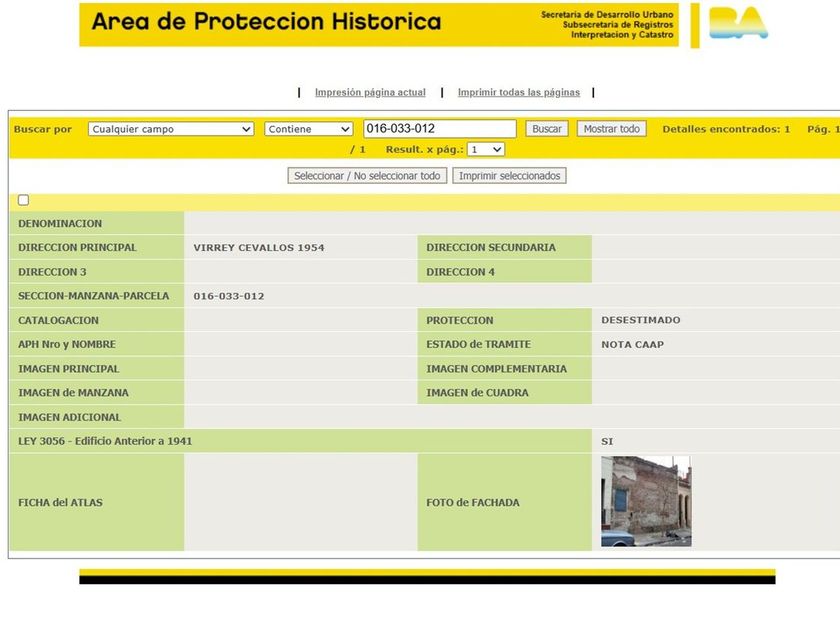Expand the 'Contiene' condition dropdown
This screenshot has width=840, height=630.
click(x=309, y=129)
